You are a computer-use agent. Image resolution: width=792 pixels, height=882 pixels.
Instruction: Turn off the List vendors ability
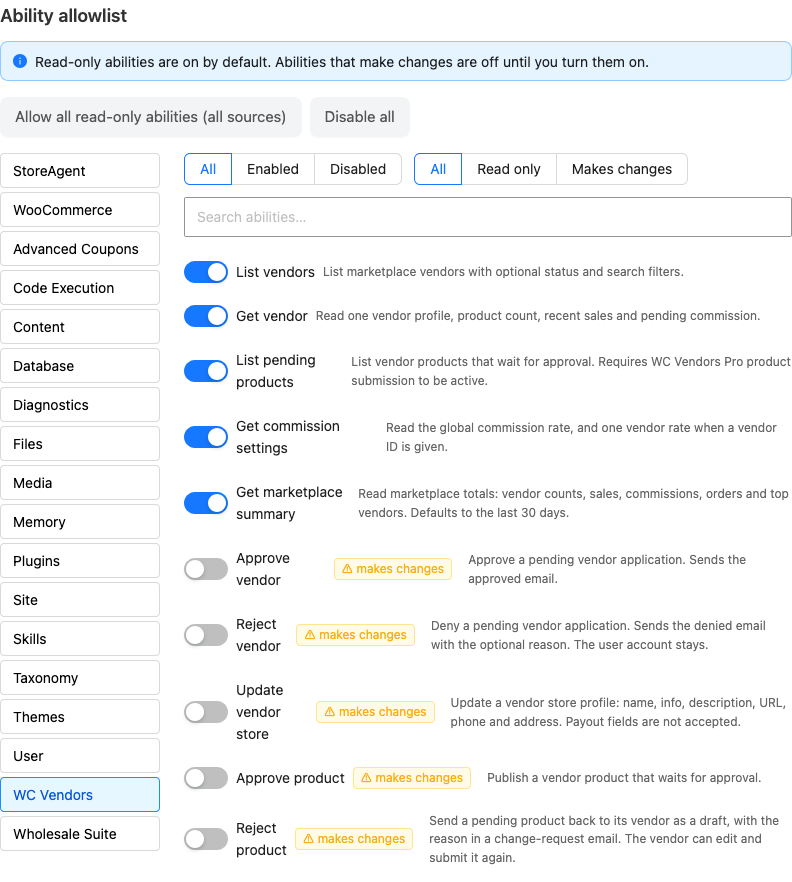point(206,272)
